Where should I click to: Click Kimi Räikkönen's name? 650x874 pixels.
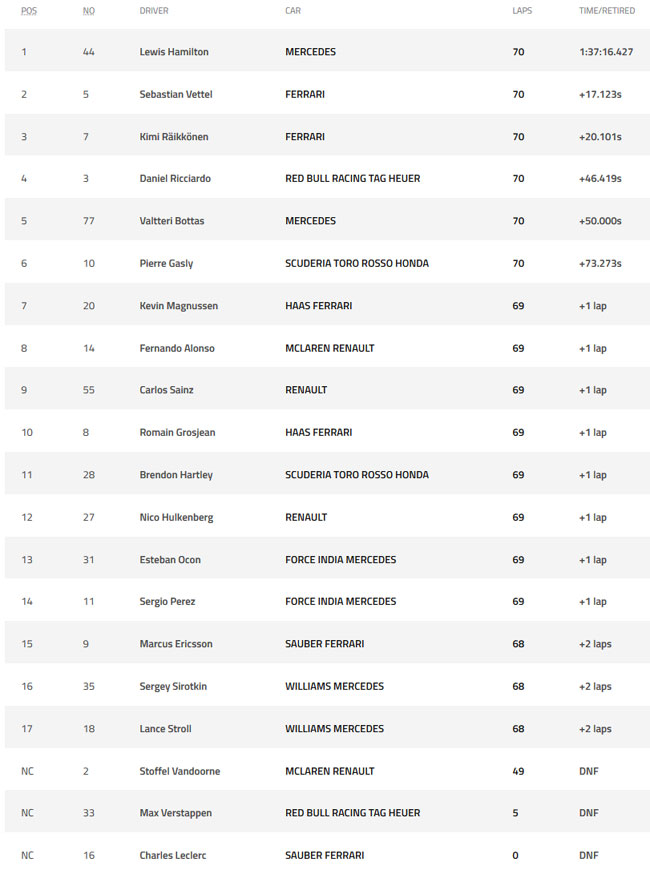[174, 137]
